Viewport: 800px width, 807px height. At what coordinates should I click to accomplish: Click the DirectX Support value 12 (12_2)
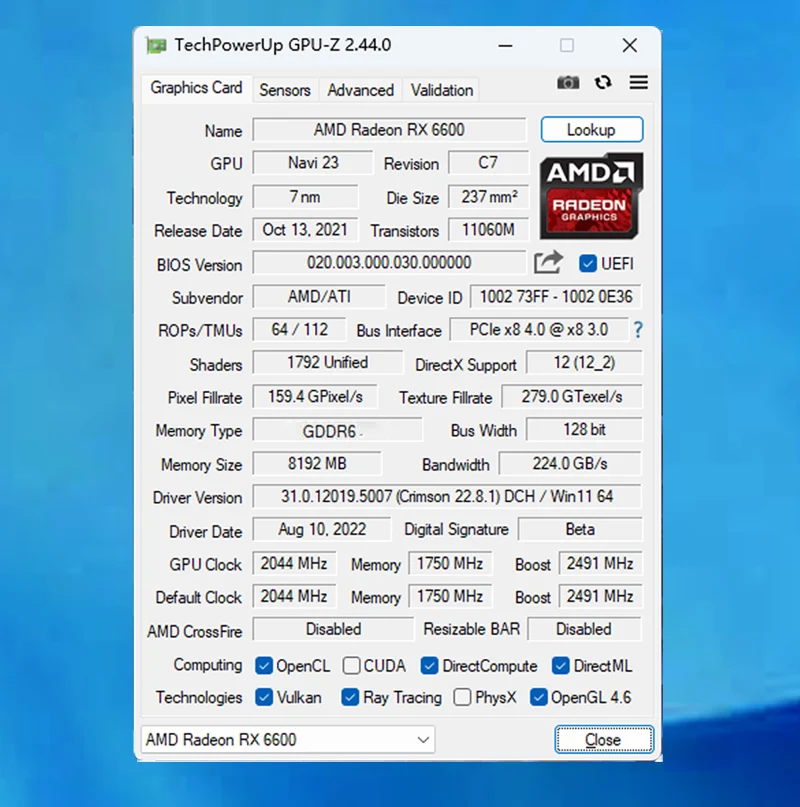coord(584,363)
